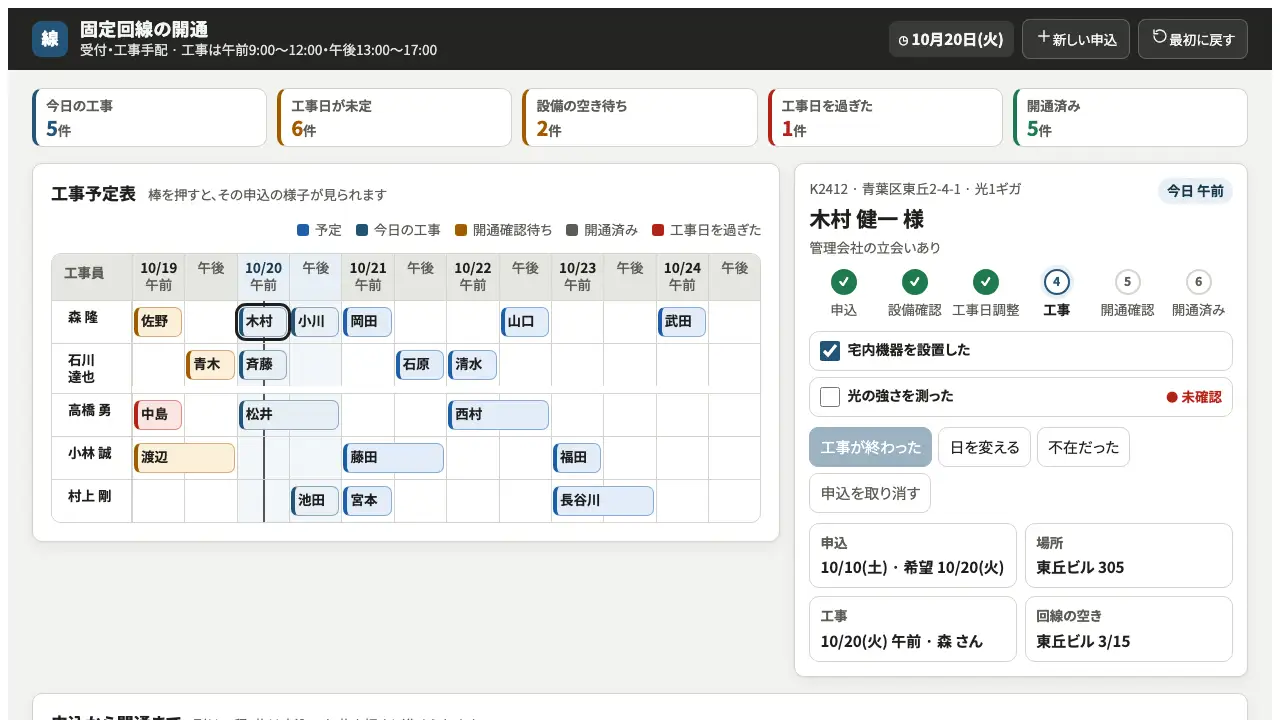Click the 日を変える button
1280x720 pixels.
point(984,447)
